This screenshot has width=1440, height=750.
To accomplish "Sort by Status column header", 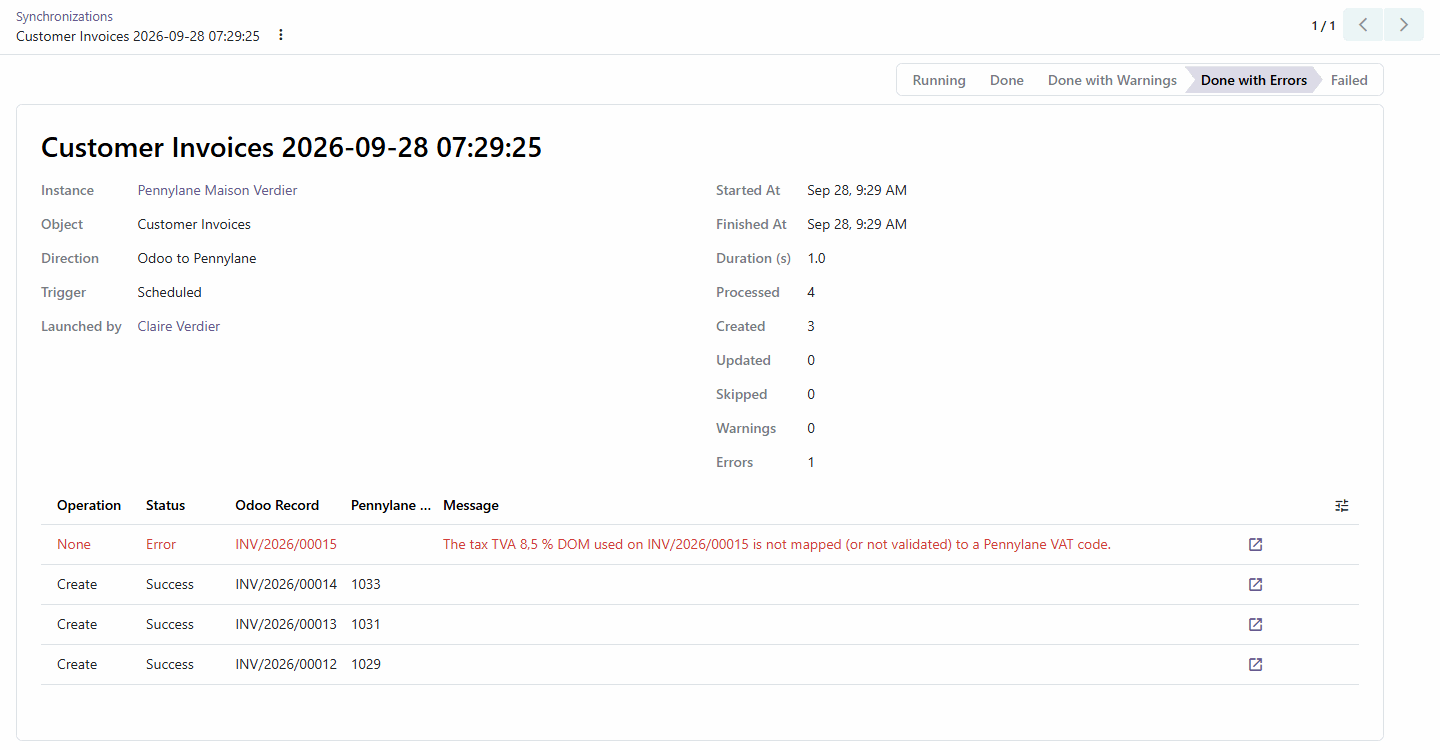I will 165,505.
